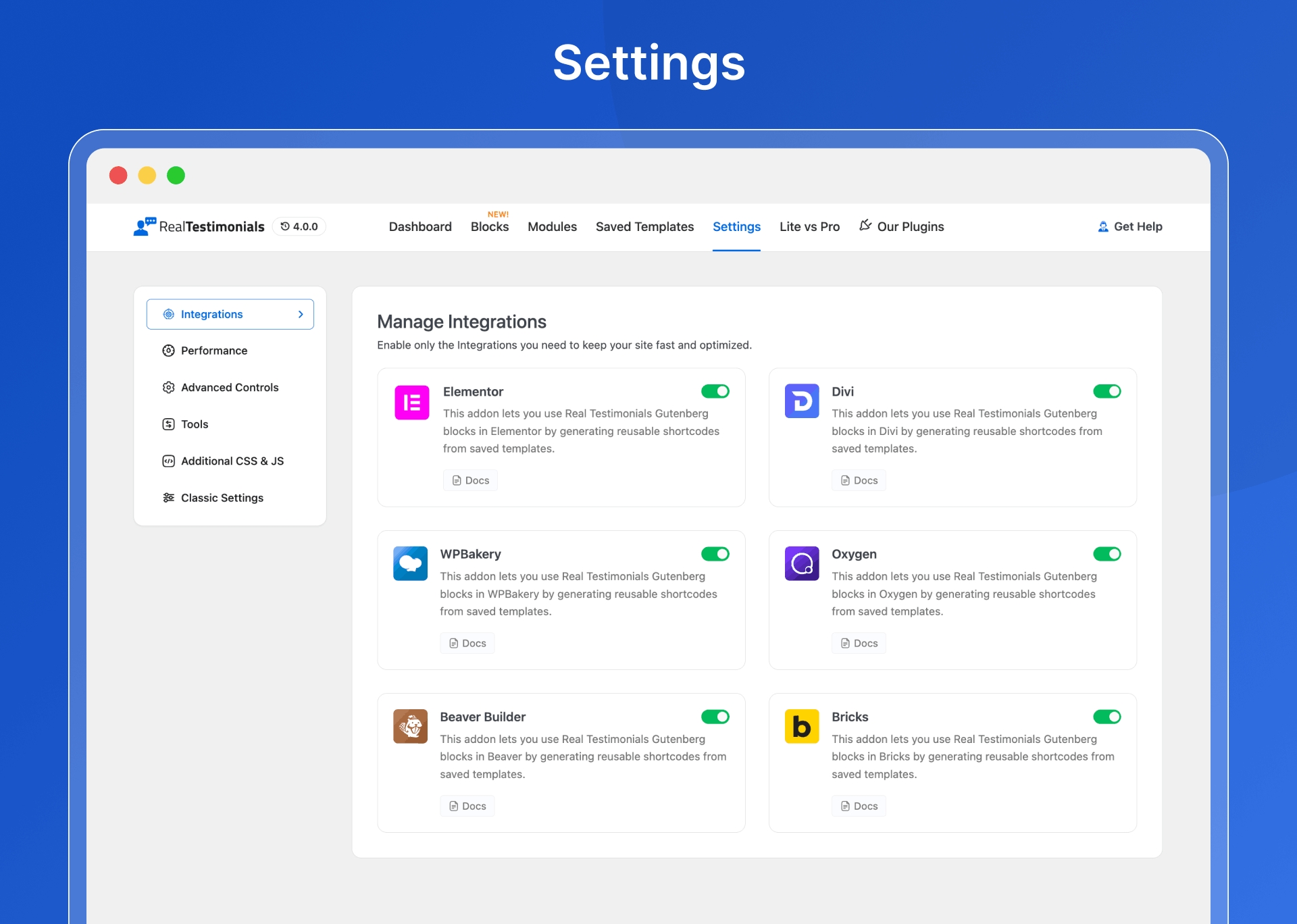This screenshot has width=1297, height=924.
Task: Click the Classic Settings sliders icon
Action: (x=169, y=498)
